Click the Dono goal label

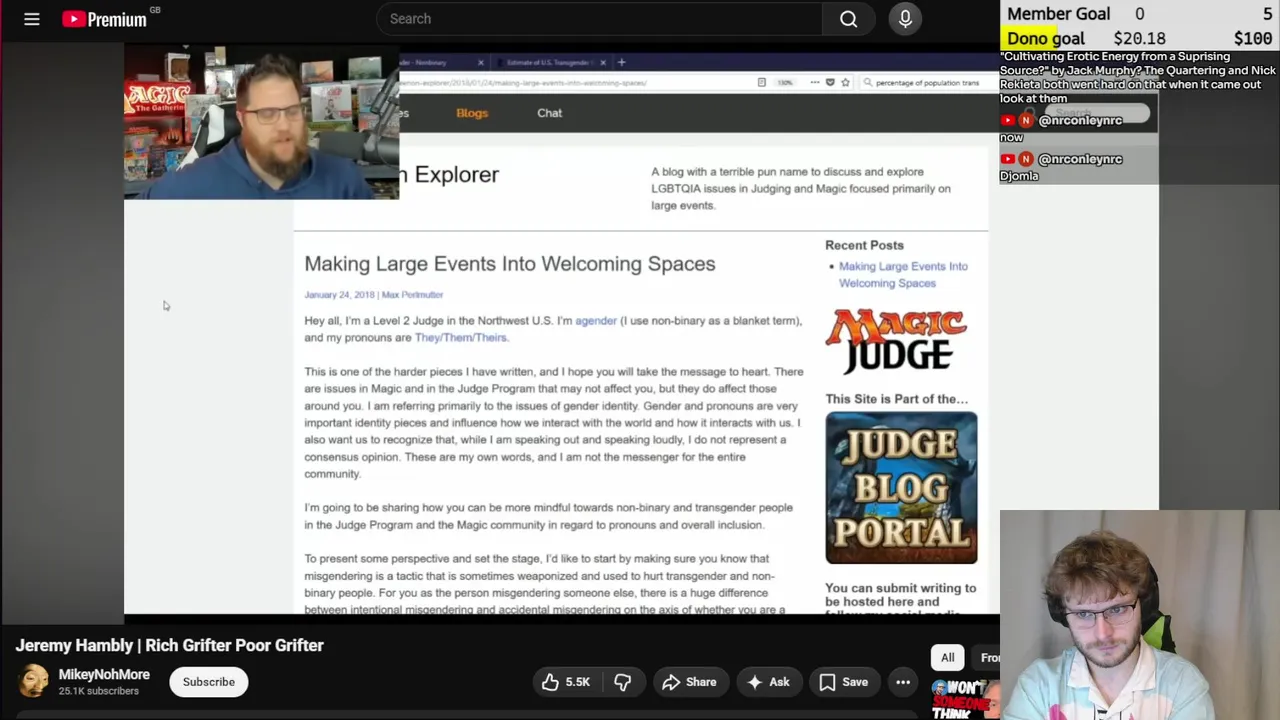pyautogui.click(x=1045, y=38)
